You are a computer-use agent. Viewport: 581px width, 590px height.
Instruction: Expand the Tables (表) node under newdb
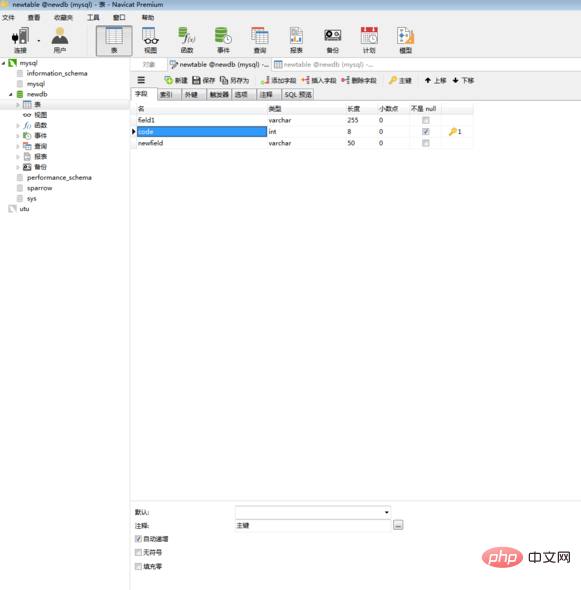pos(17,105)
